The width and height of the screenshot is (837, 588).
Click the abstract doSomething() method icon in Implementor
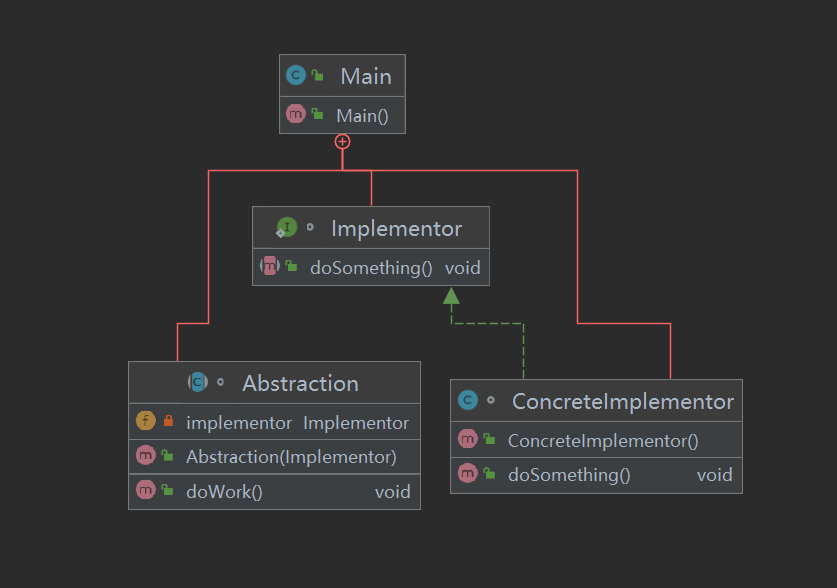(269, 267)
